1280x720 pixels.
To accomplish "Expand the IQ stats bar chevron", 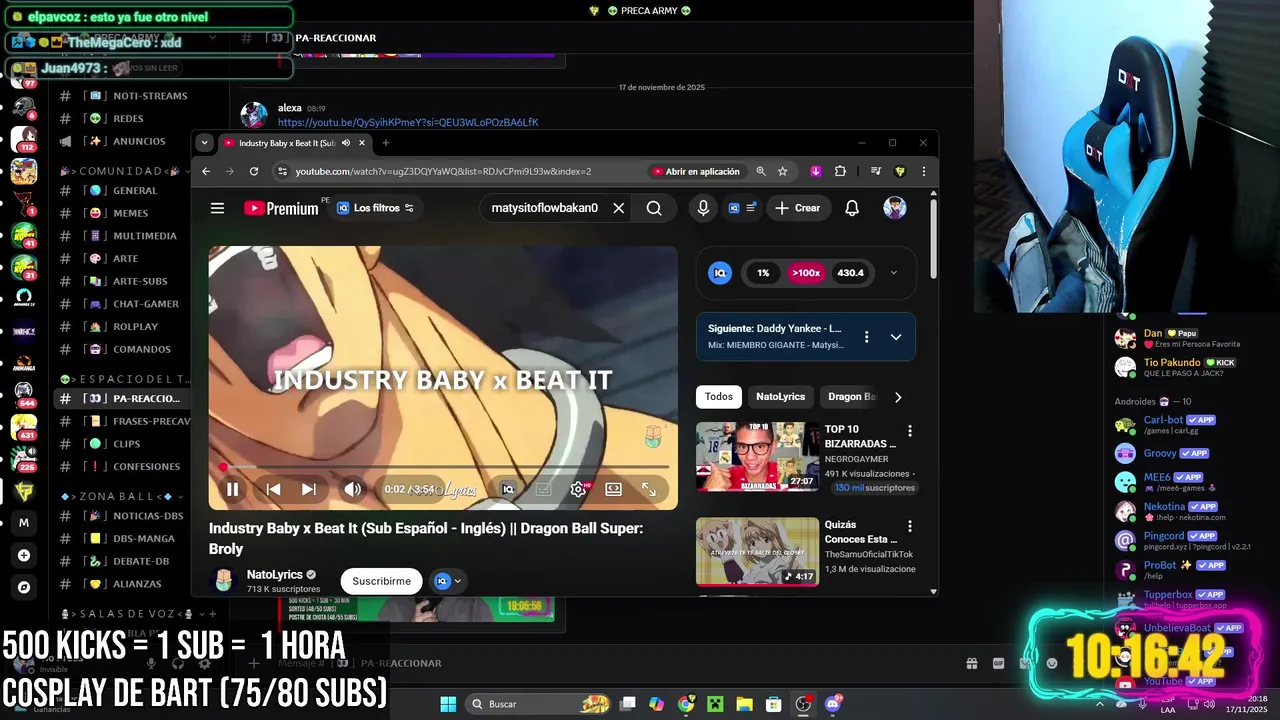I will coord(893,273).
